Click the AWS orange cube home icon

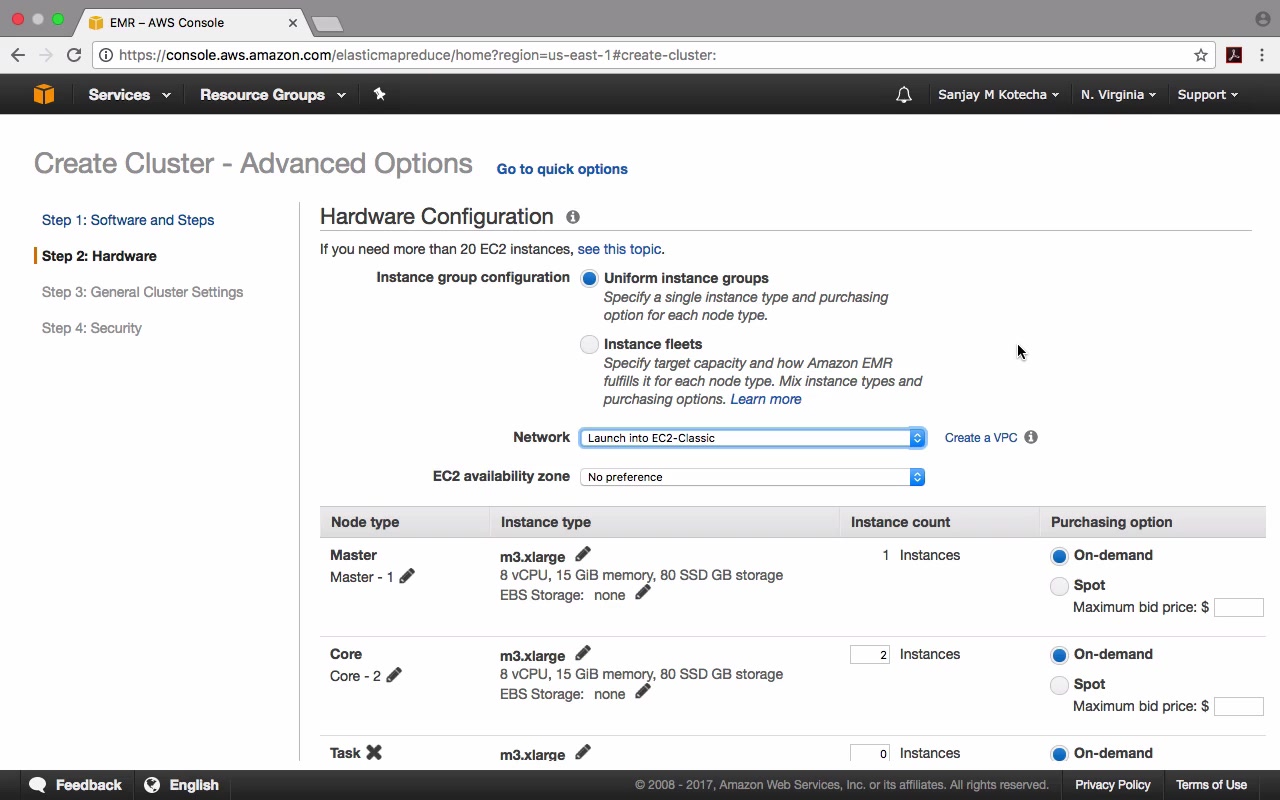(44, 94)
